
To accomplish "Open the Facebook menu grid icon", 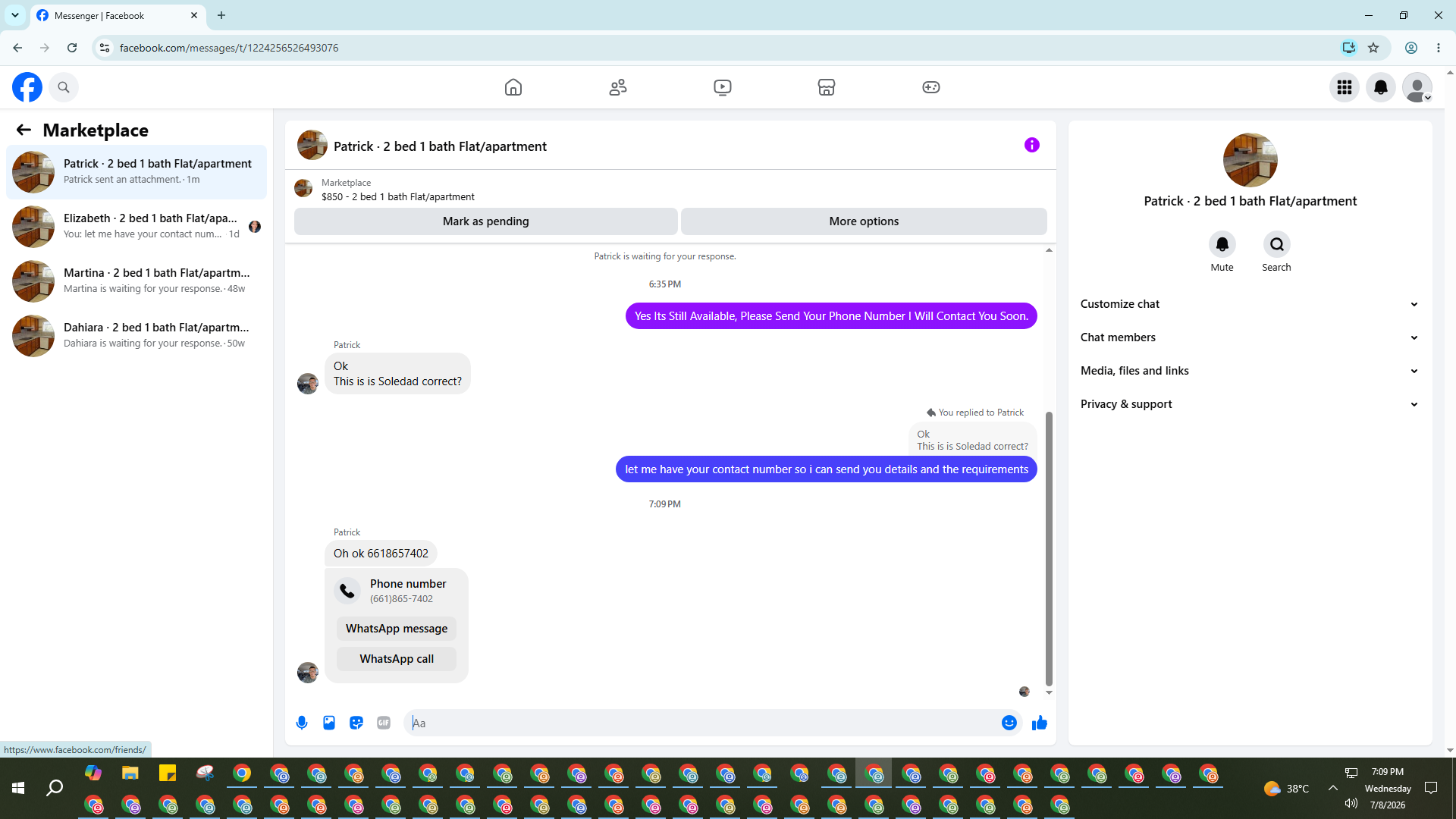I will point(1345,87).
